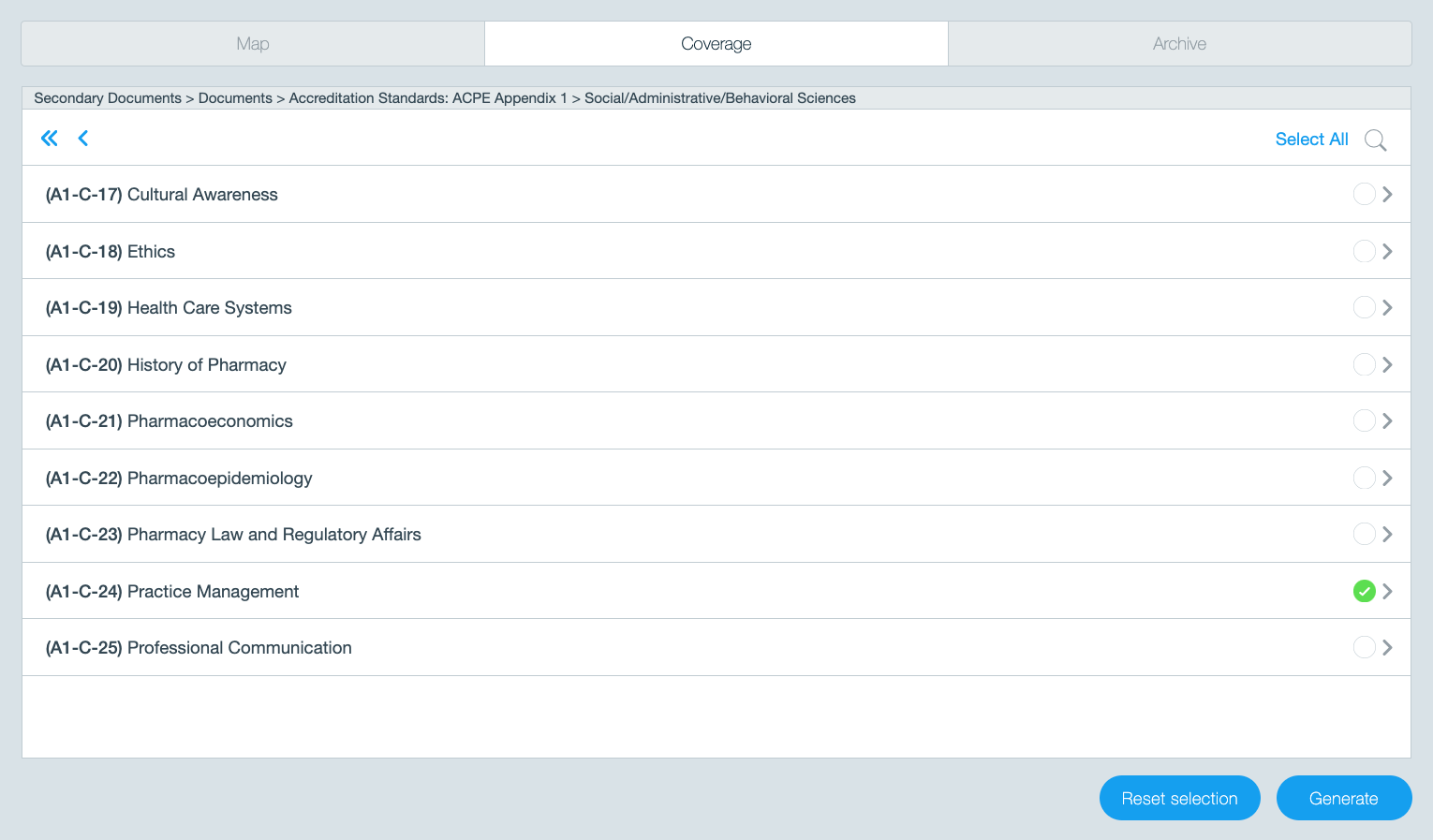This screenshot has height=840, width=1433.
Task: Select the Cultural Awareness radio circle
Action: pos(1365,194)
